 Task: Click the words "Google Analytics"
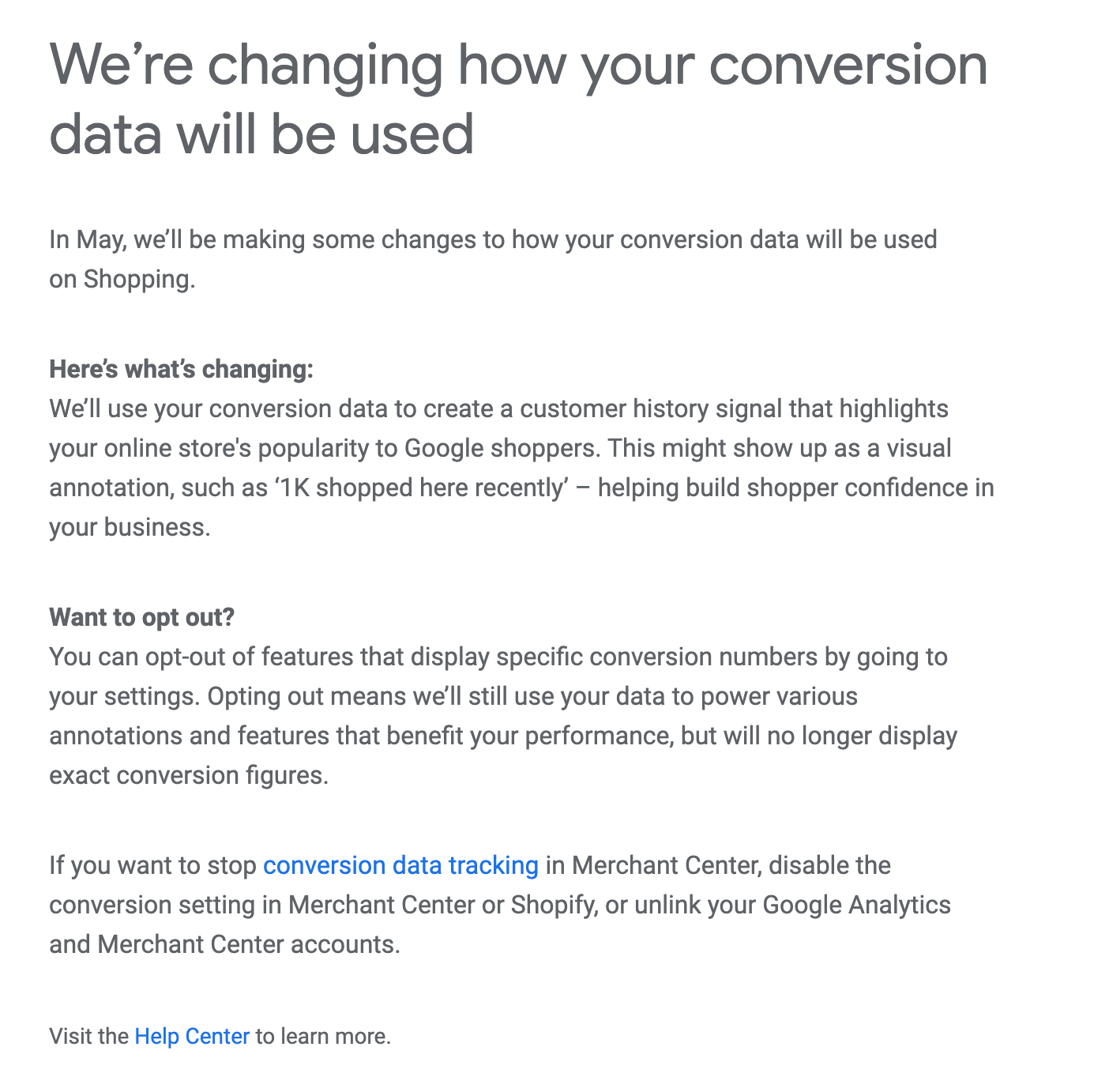point(856,905)
